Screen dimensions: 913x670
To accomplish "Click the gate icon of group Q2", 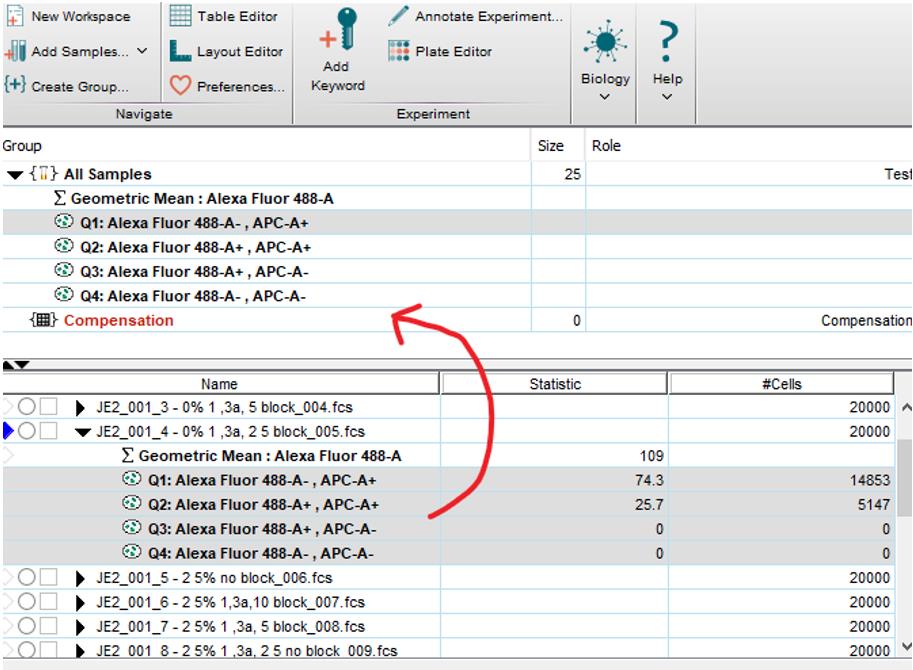I will point(63,246).
